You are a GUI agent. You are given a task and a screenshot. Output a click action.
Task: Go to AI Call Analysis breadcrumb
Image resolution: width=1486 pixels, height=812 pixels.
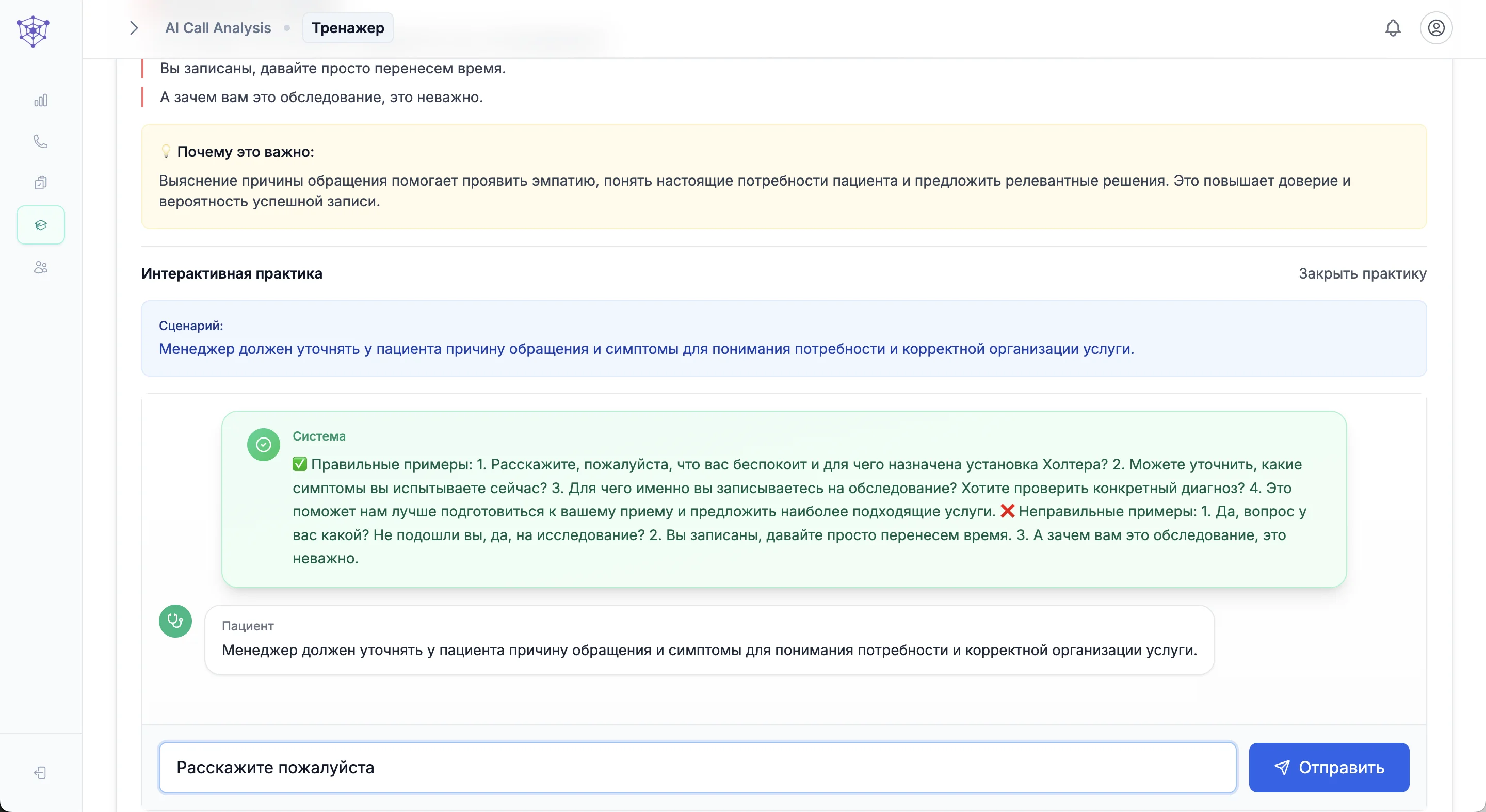tap(217, 28)
